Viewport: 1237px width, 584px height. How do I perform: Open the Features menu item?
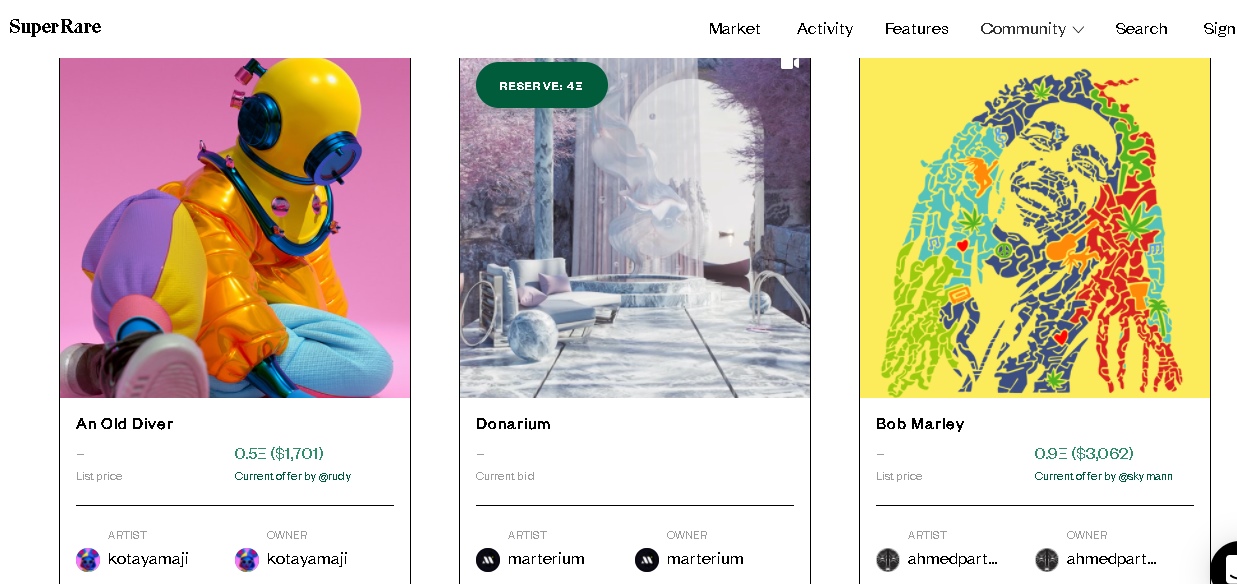916,29
